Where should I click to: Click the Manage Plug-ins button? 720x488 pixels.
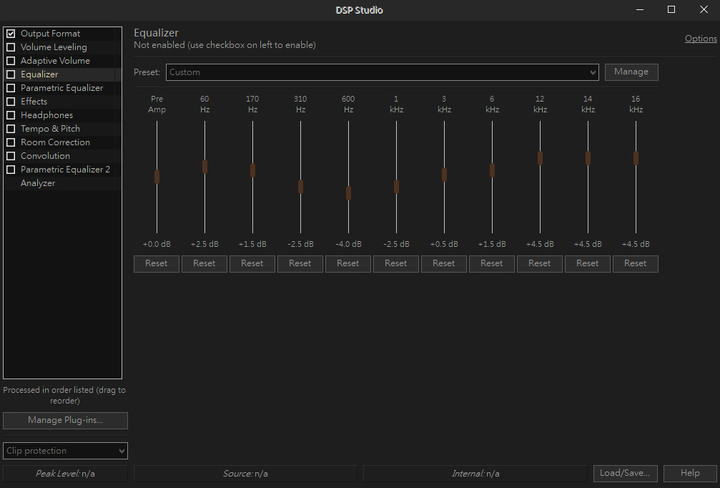pyautogui.click(x=65, y=421)
